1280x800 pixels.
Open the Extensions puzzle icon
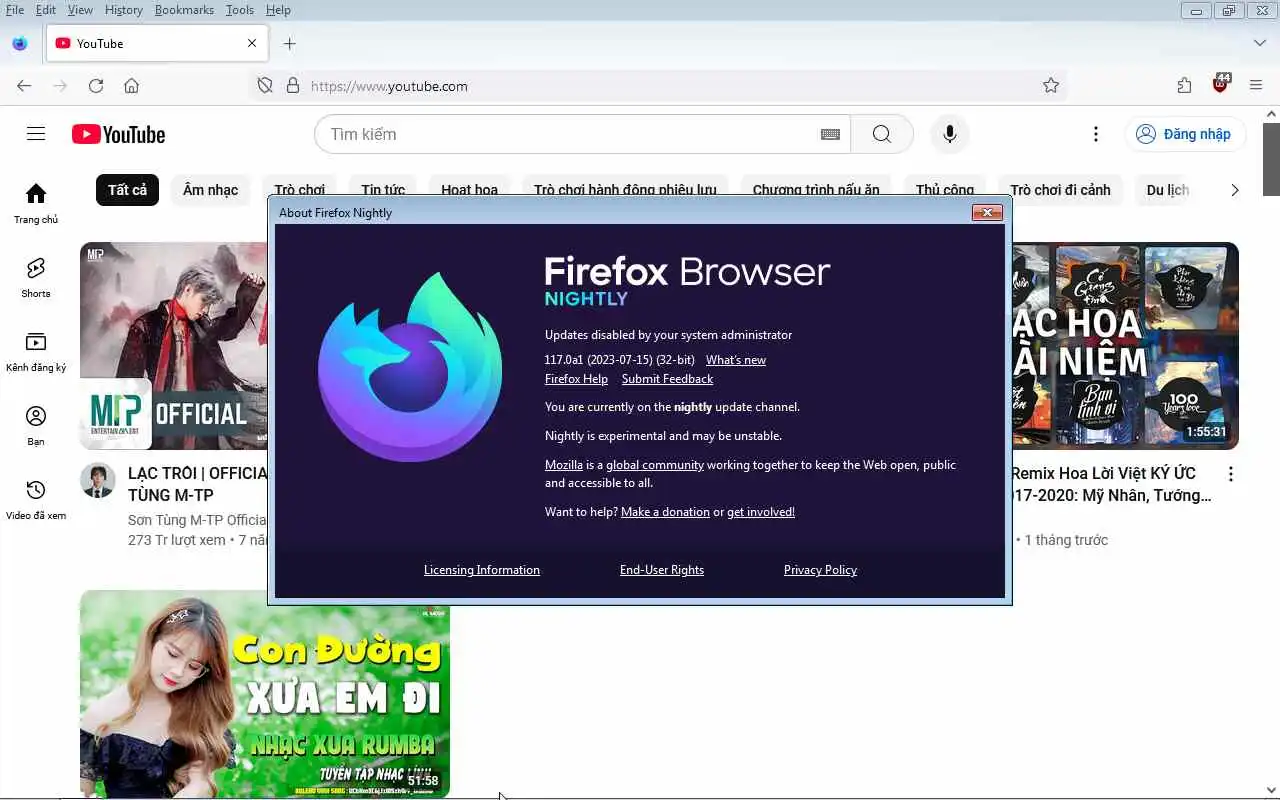click(x=1184, y=86)
